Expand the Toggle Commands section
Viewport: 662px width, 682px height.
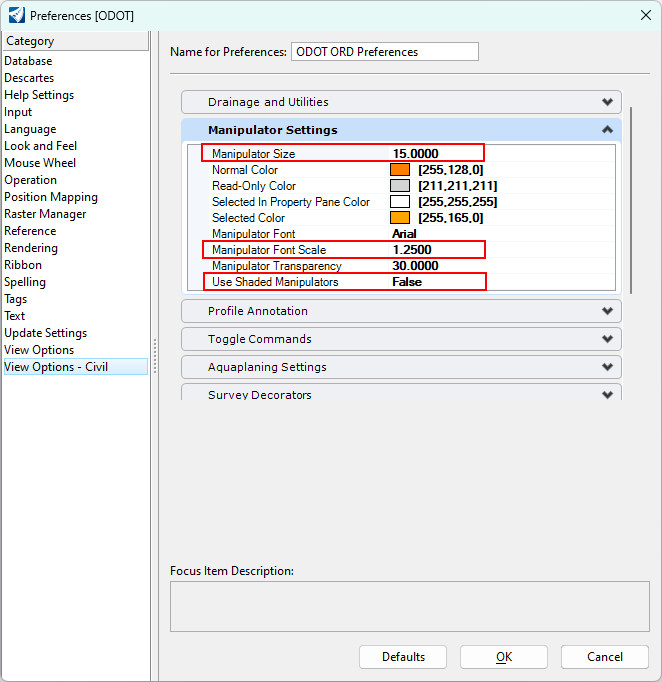pos(401,339)
